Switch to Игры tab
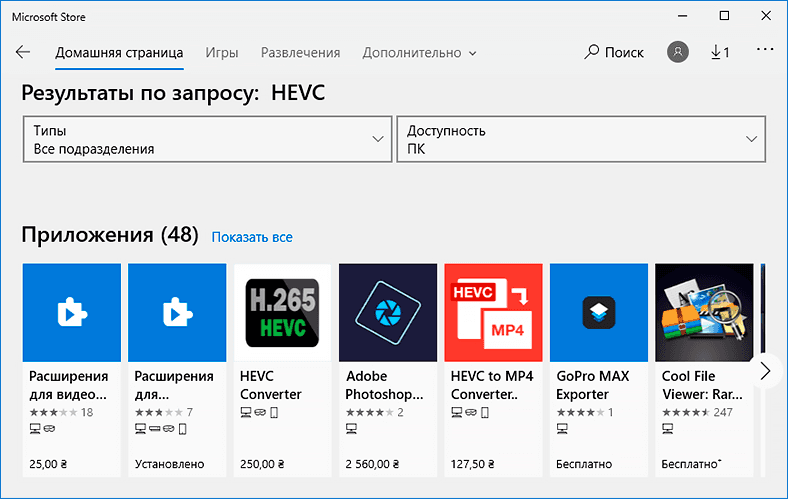 [x=222, y=53]
